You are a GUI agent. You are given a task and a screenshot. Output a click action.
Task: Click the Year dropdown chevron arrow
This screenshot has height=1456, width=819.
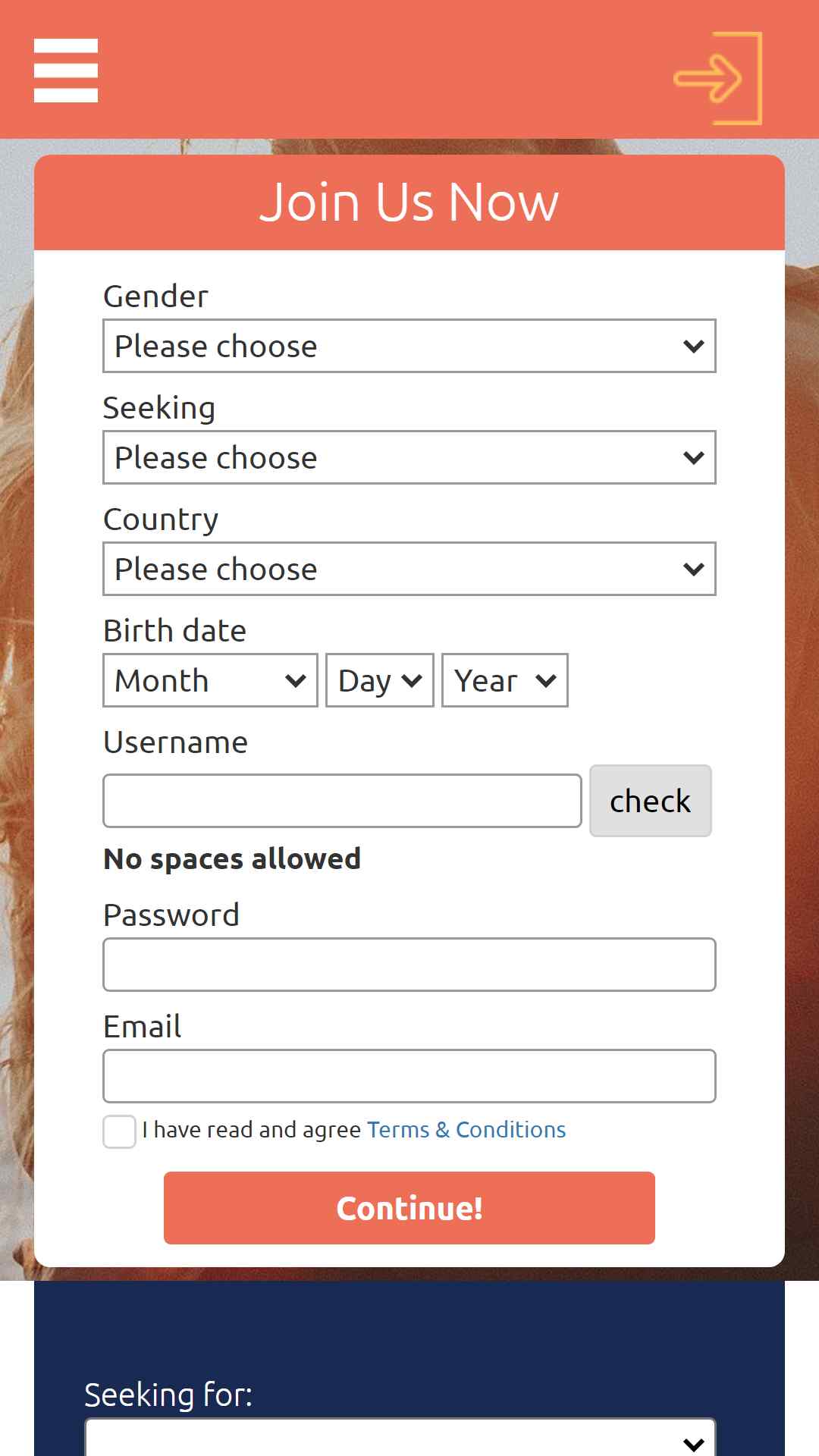point(546,681)
